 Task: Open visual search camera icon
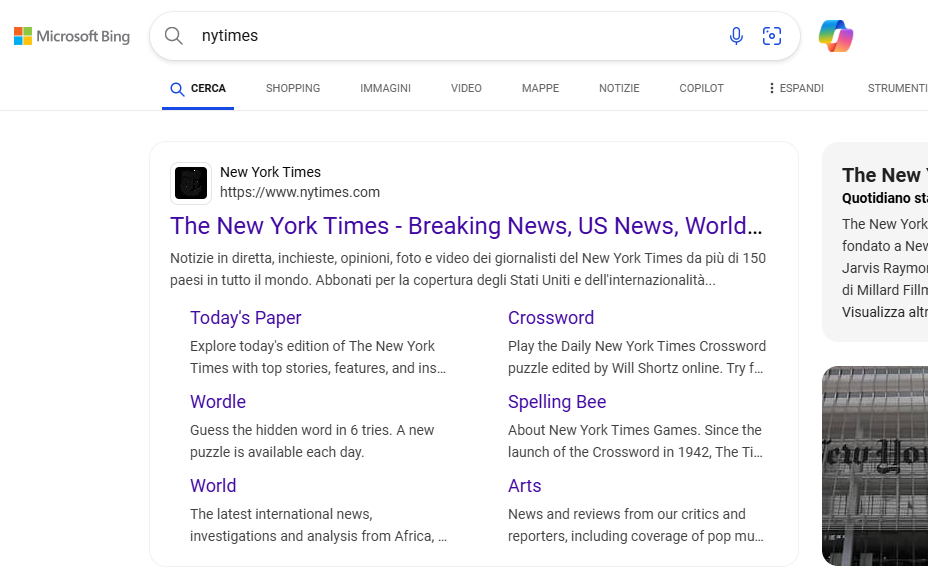click(772, 36)
